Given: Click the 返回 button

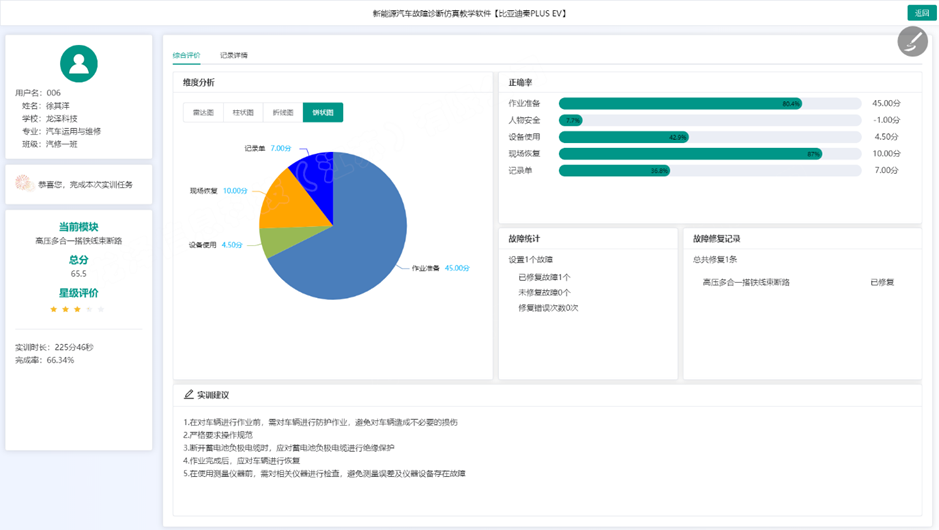Looking at the screenshot, I should pos(922,13).
